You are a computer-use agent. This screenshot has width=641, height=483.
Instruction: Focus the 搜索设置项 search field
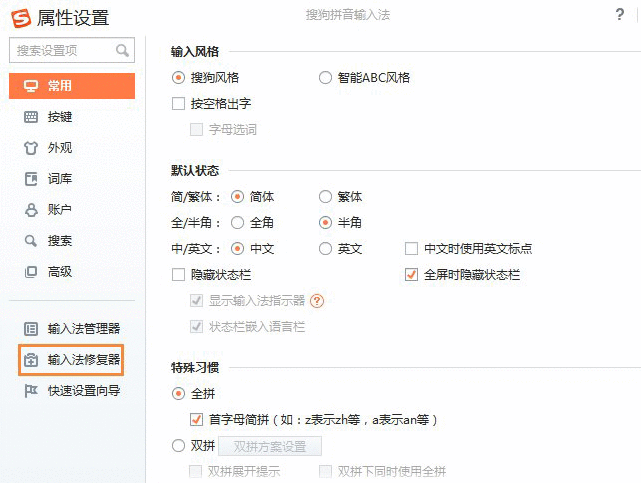[72, 50]
